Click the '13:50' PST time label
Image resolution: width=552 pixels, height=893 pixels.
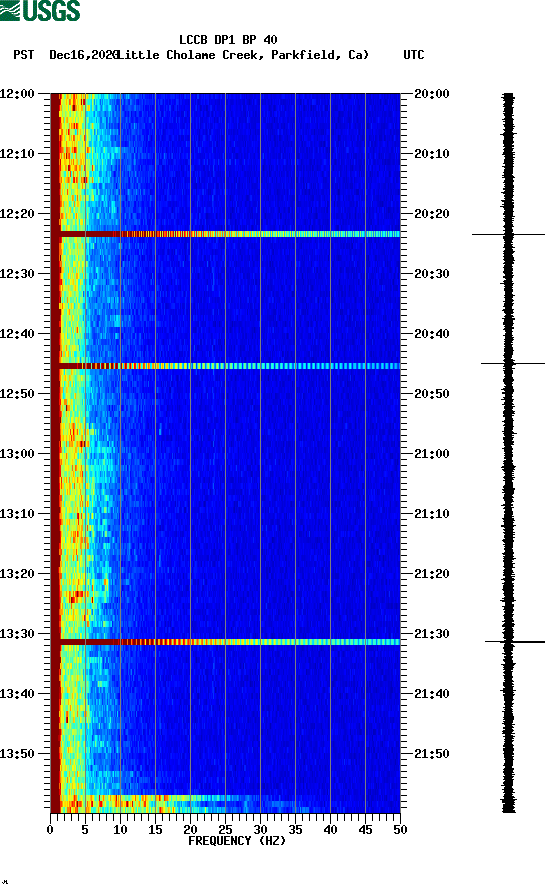17,753
